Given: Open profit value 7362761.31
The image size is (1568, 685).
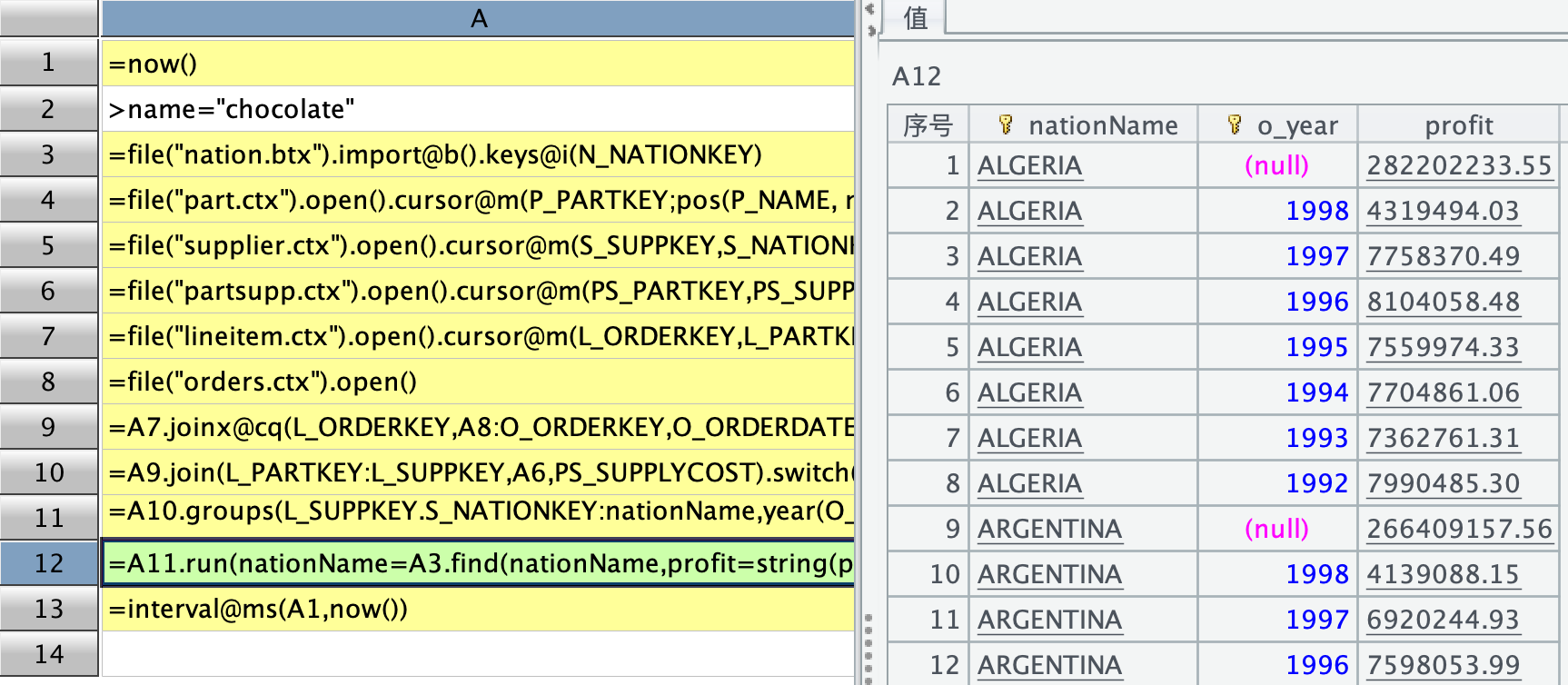Looking at the screenshot, I should click(x=1444, y=438).
